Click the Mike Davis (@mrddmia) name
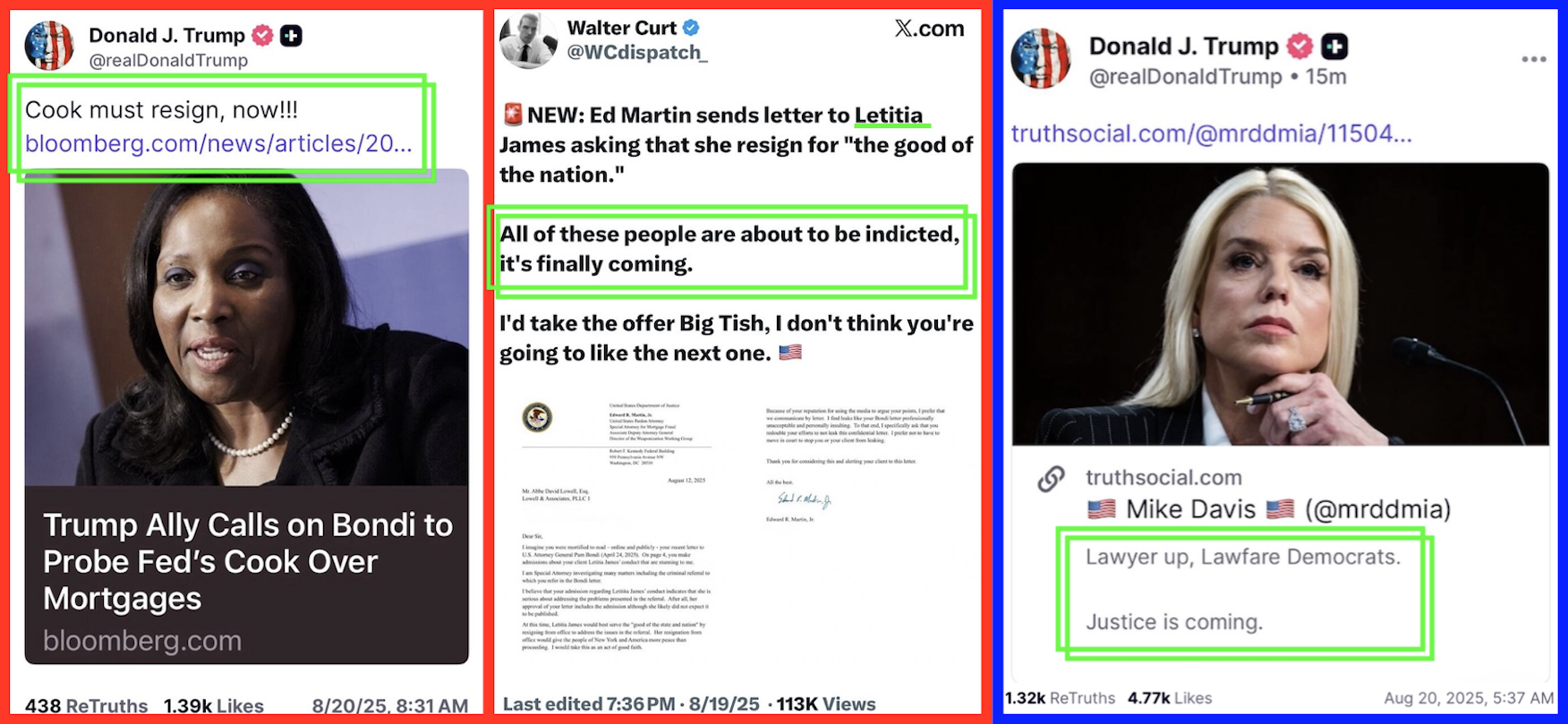The height and width of the screenshot is (724, 1568). pos(1269,509)
